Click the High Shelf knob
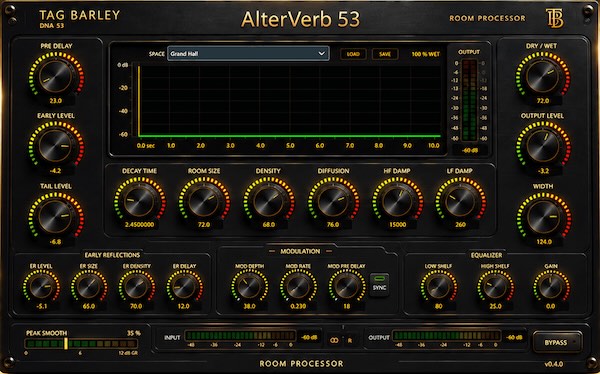This screenshot has height=374, width=600. click(495, 287)
